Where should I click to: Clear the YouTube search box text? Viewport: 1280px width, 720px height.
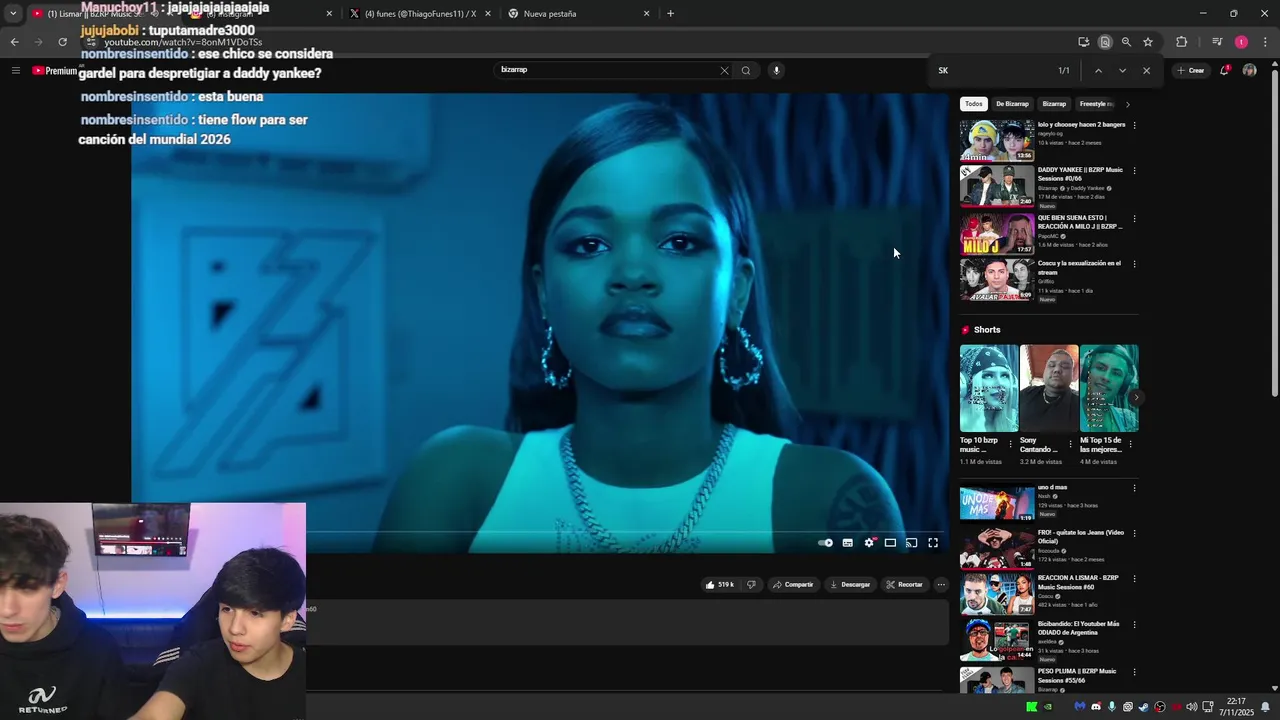(724, 70)
